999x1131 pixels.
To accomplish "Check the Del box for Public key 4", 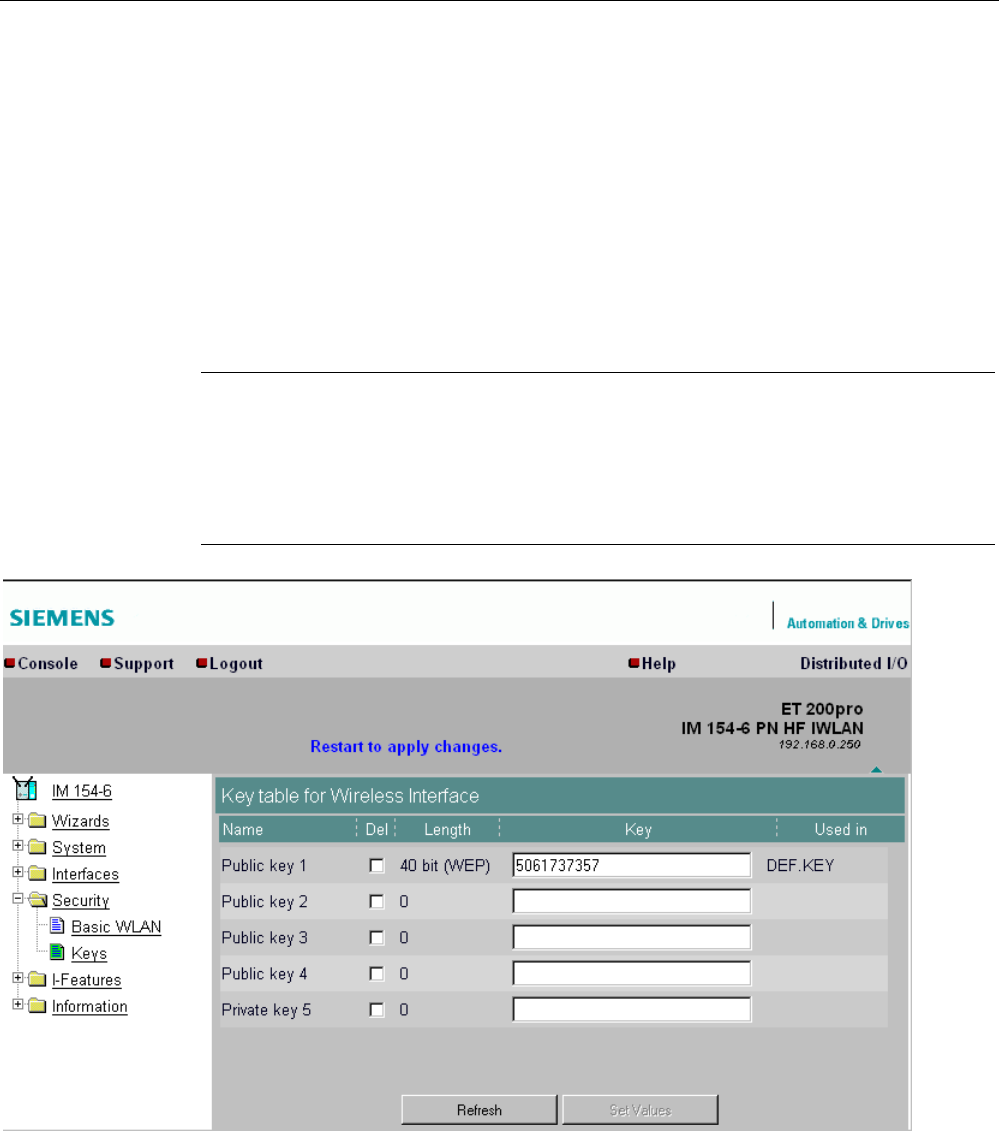I will tap(377, 973).
